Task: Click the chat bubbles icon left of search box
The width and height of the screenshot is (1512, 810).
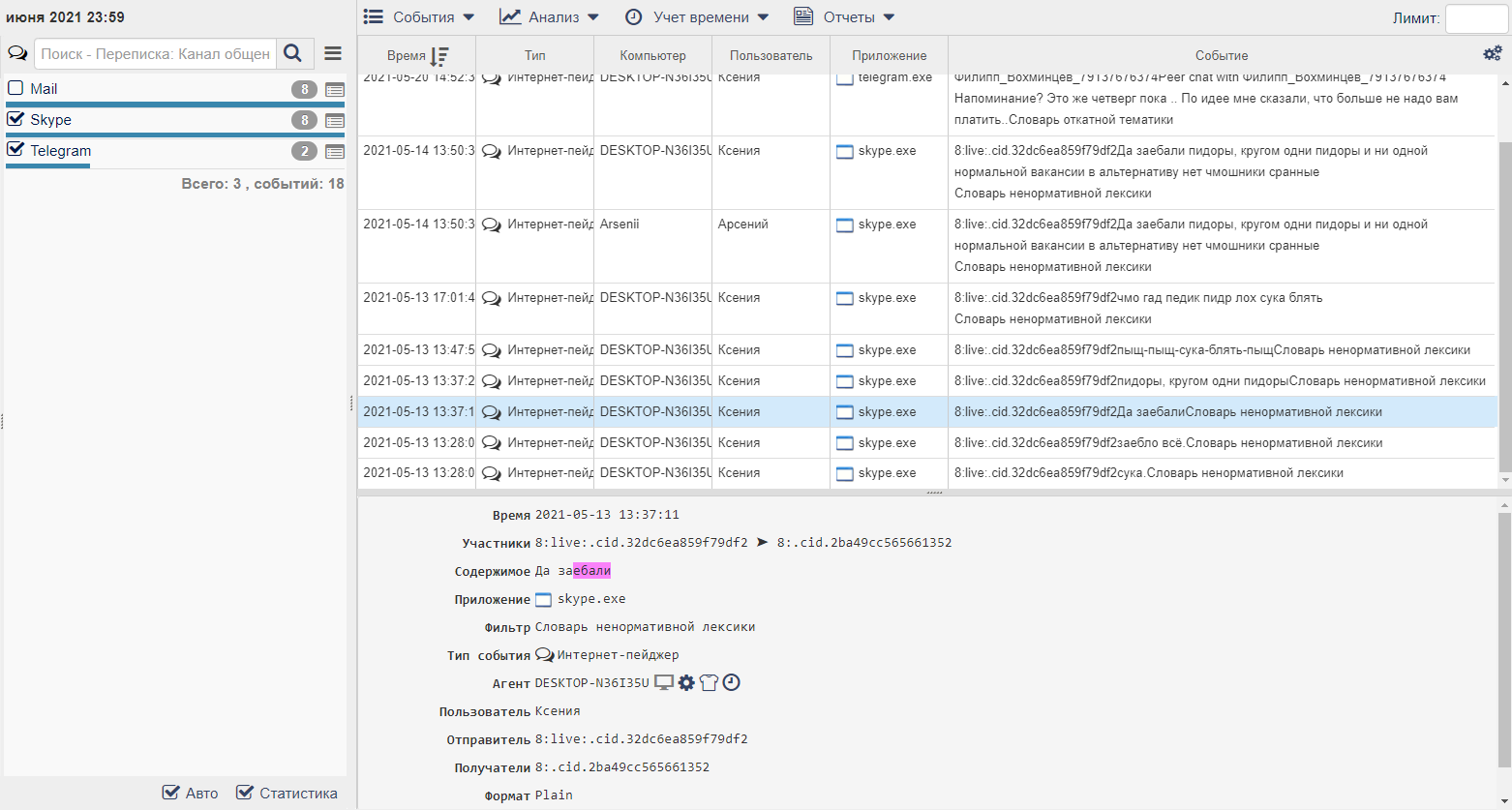Action: point(17,53)
